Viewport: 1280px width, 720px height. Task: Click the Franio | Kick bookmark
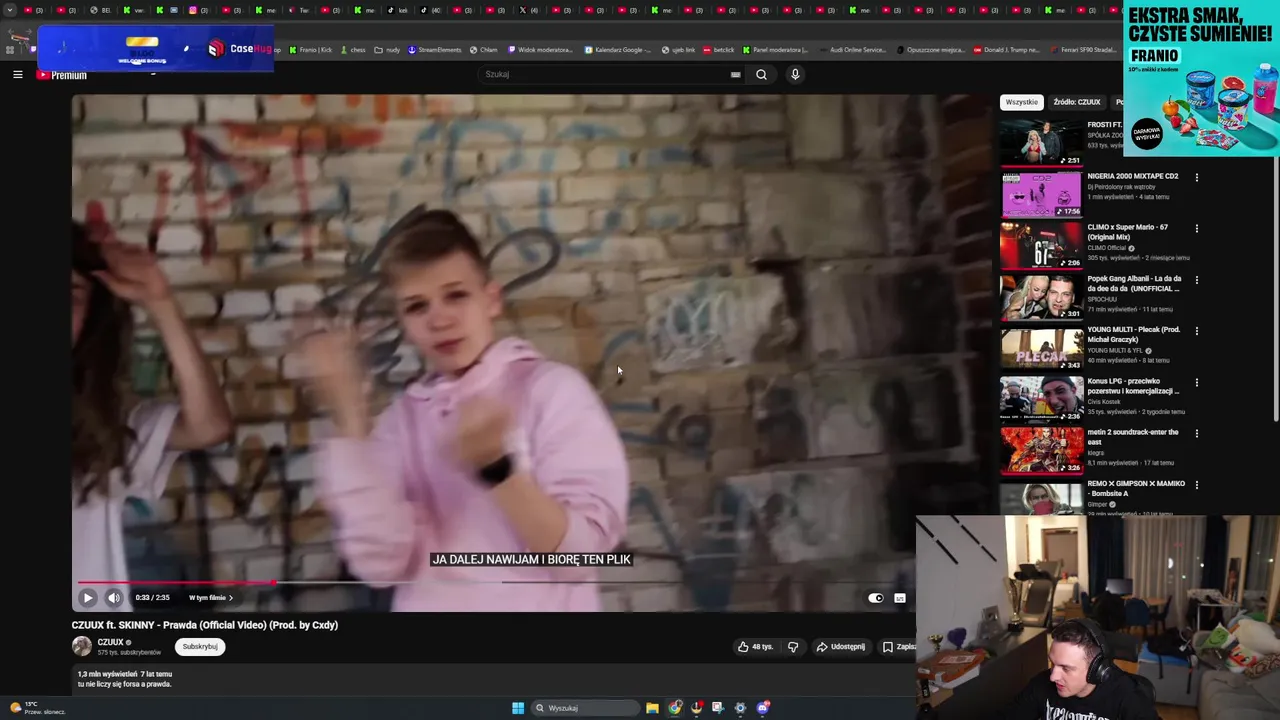coord(311,49)
